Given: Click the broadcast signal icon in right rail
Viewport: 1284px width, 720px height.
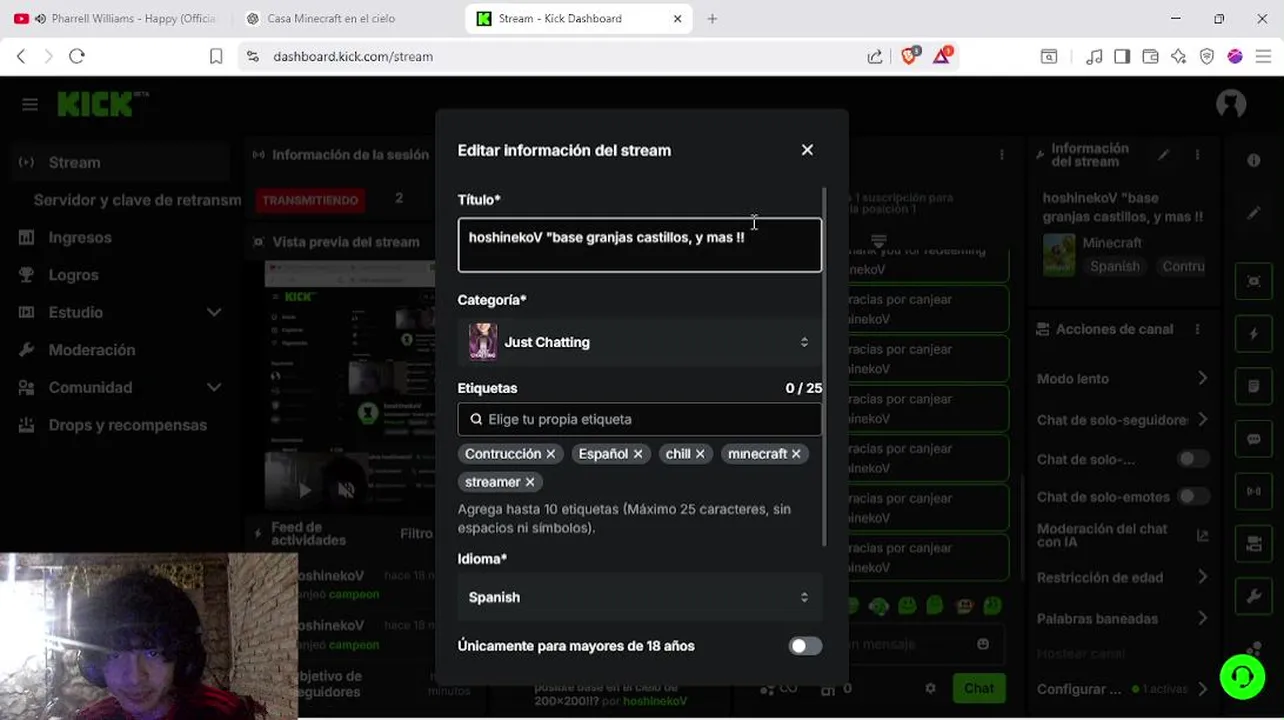Looking at the screenshot, I should [1254, 492].
